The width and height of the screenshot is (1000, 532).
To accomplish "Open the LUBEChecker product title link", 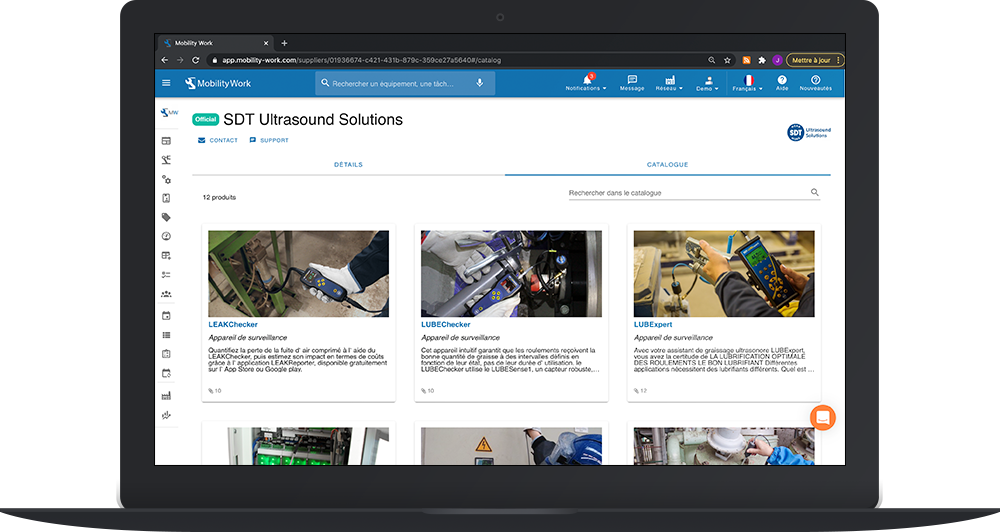I will 446,325.
